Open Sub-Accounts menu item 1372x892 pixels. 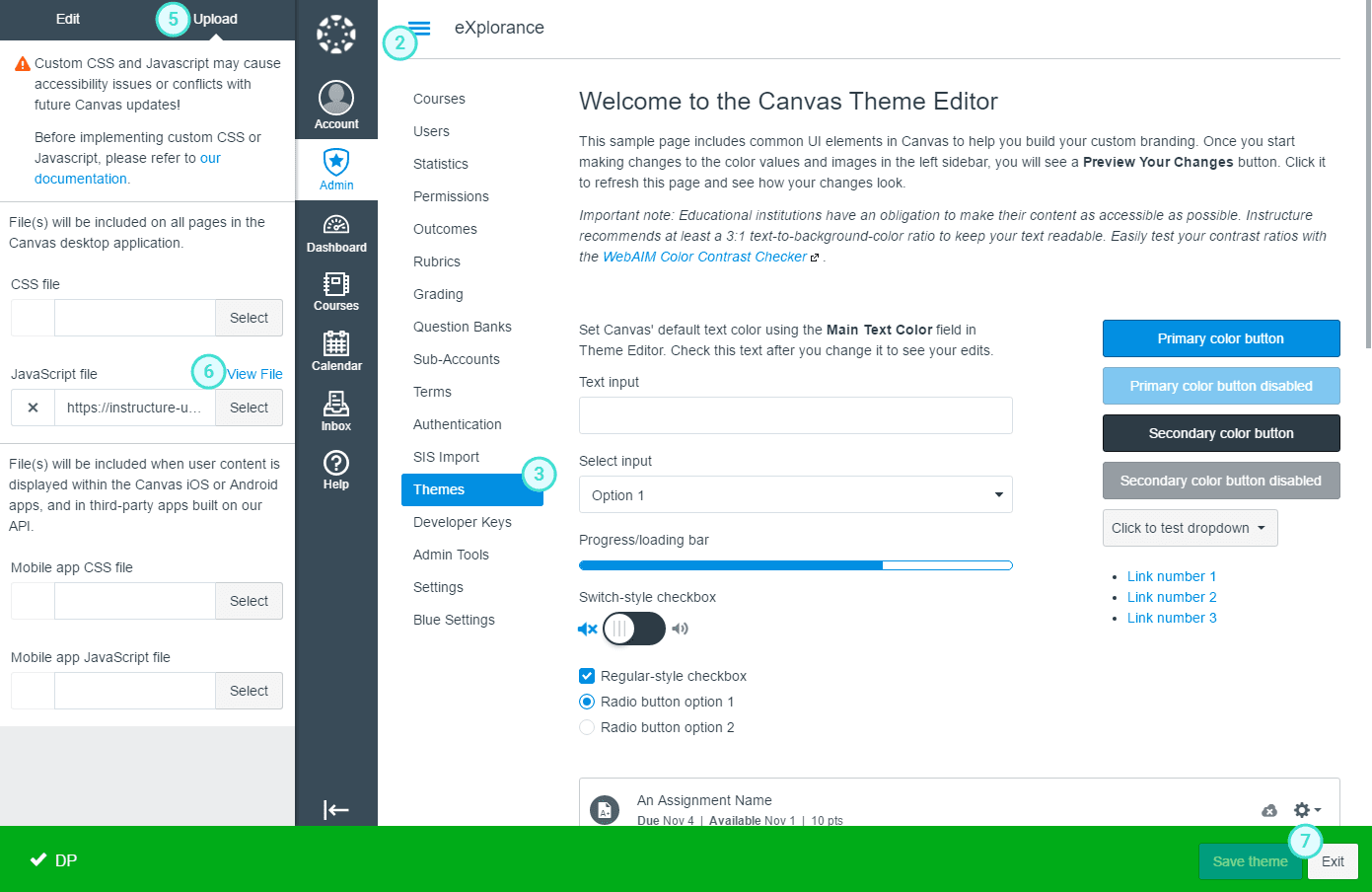coord(457,359)
